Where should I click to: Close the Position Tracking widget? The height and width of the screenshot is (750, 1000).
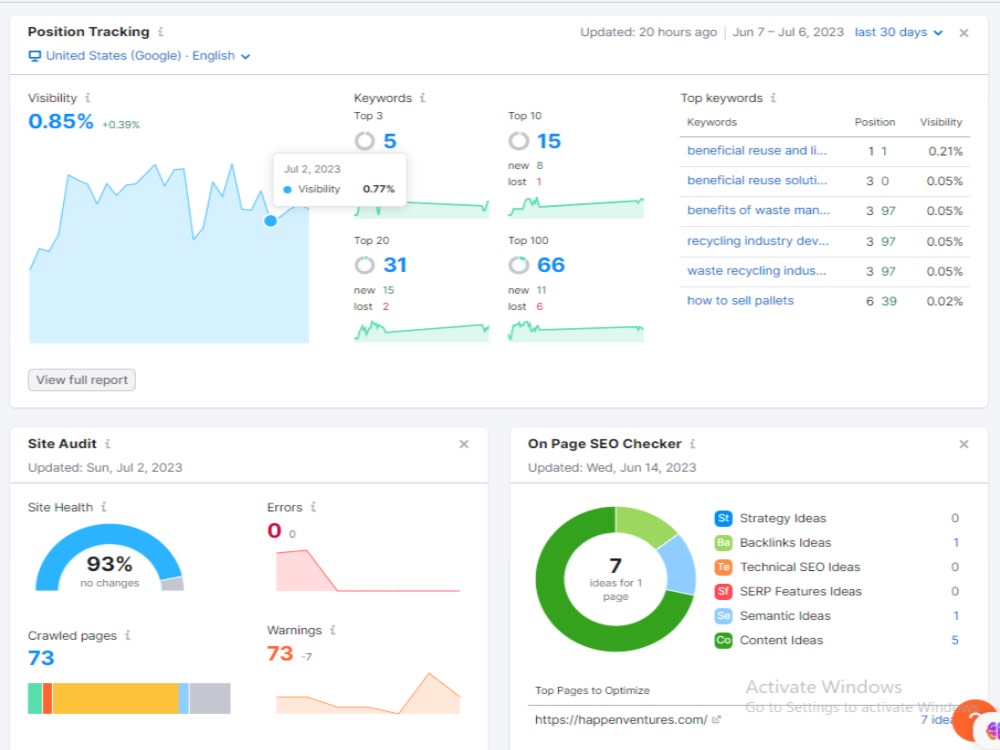tap(964, 33)
